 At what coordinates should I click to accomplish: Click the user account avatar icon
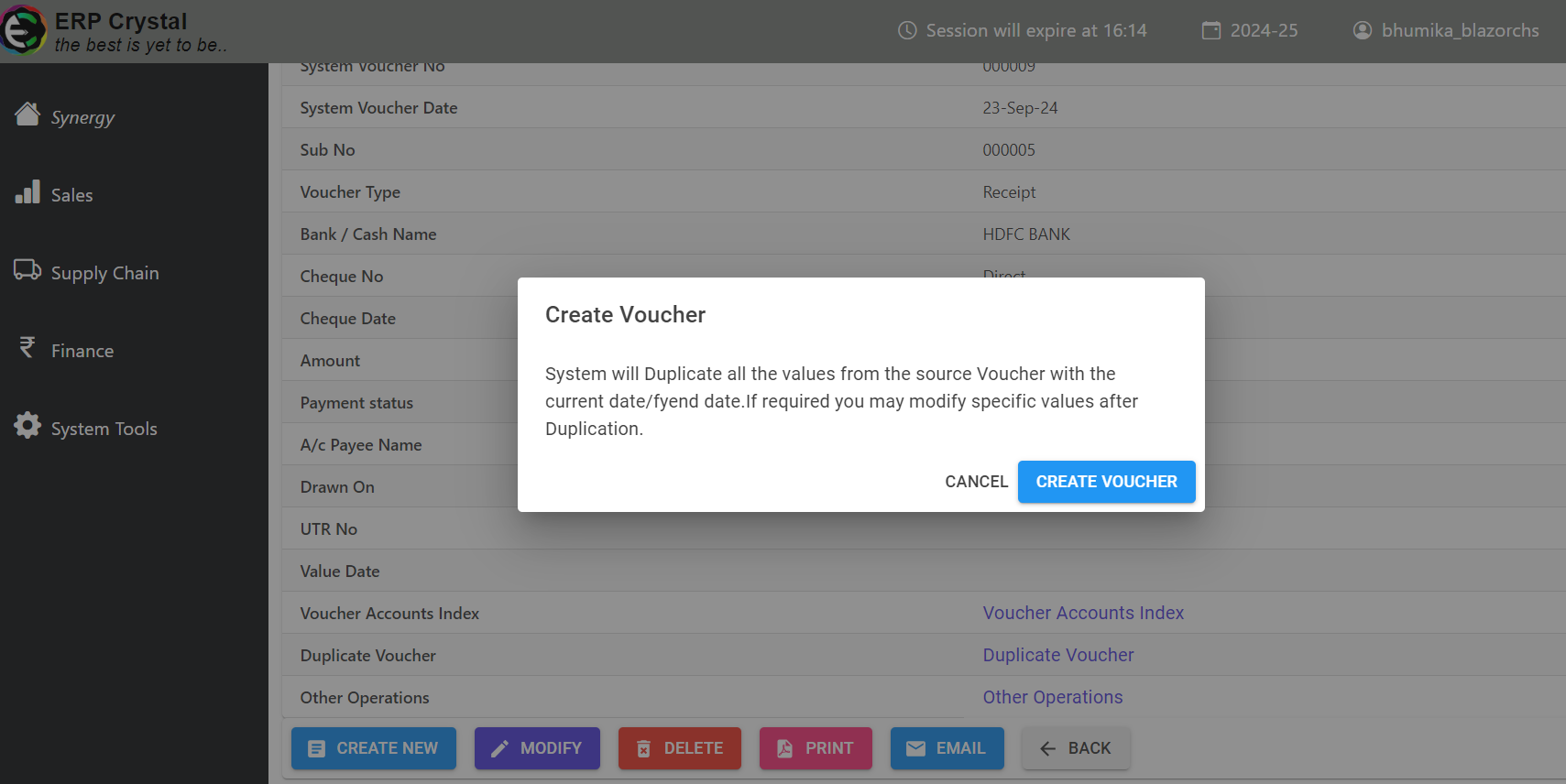pos(1363,30)
